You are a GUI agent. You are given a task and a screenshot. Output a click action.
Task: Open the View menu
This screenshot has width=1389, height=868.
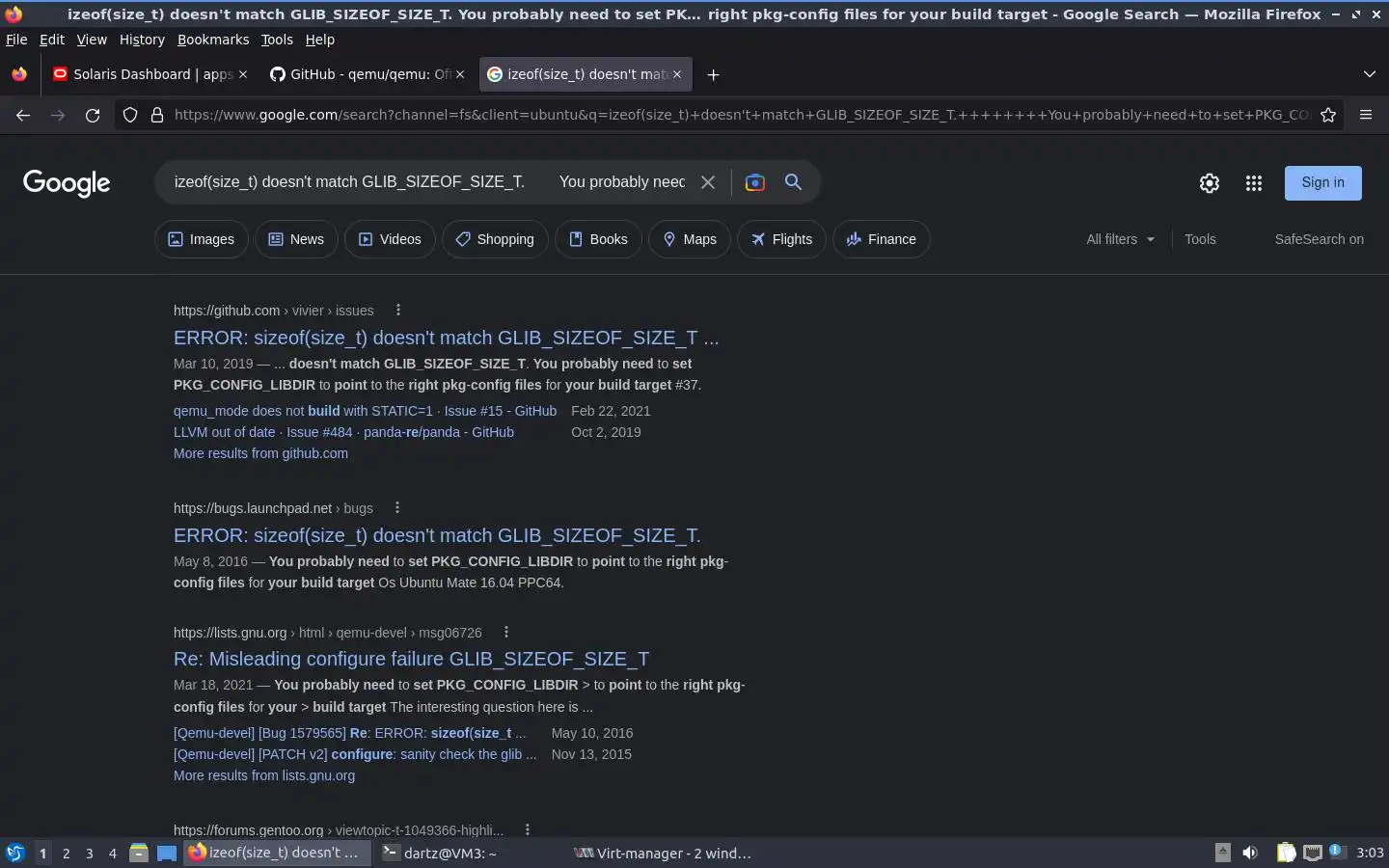[x=92, y=40]
